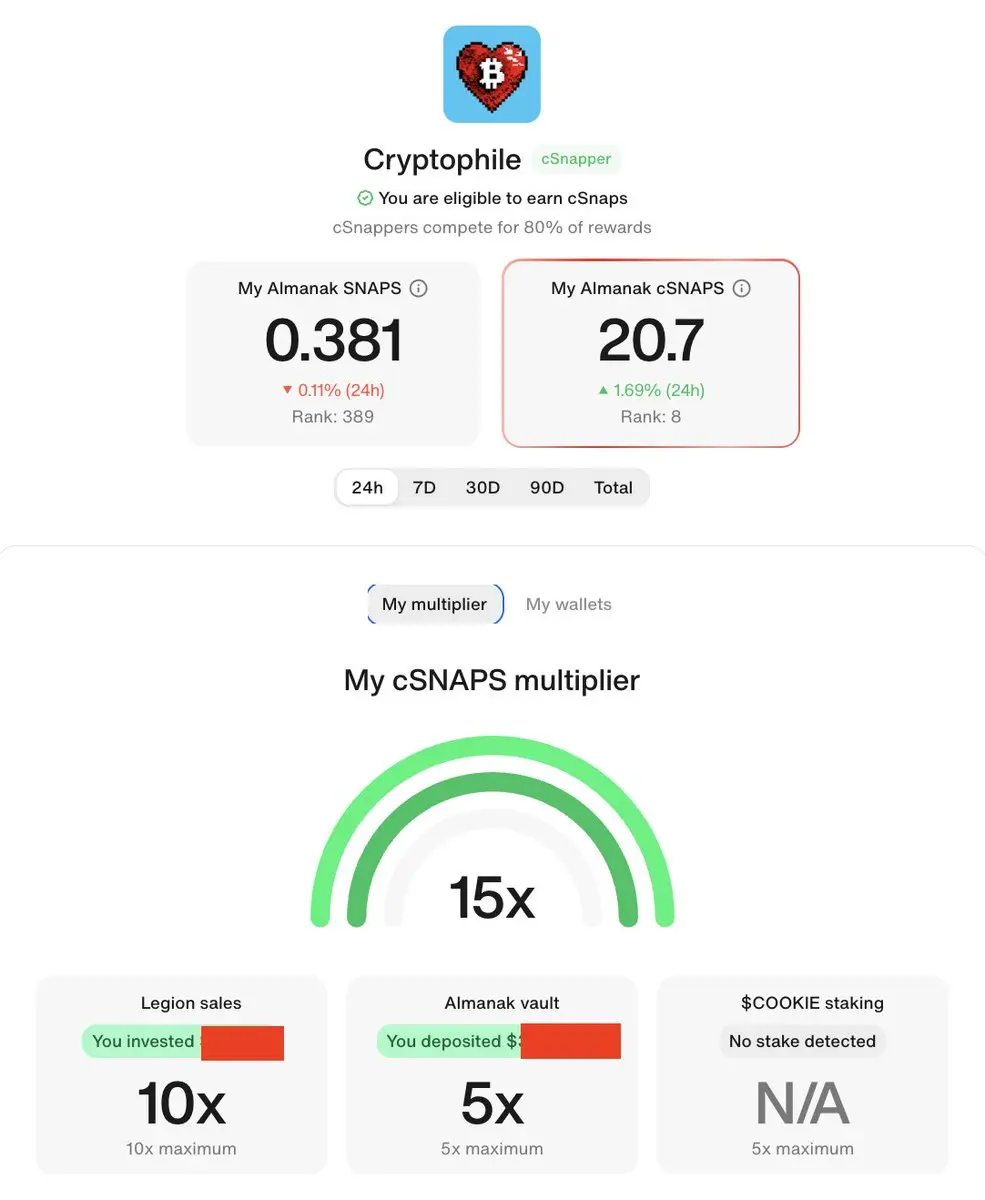Click the green eligibility checkmark icon
985x1200 pixels.
point(365,198)
